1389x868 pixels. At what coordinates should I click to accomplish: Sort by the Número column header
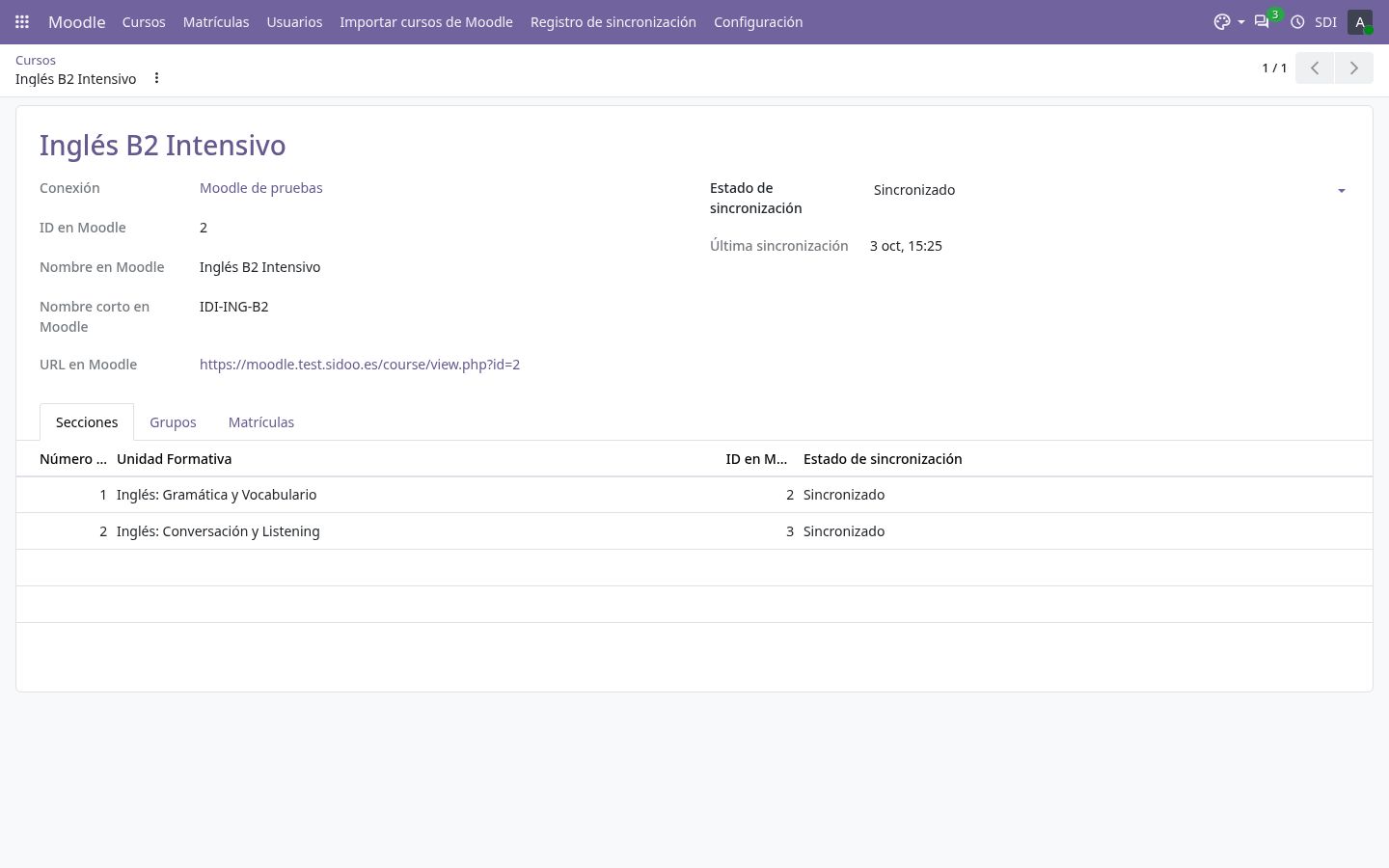click(x=73, y=459)
